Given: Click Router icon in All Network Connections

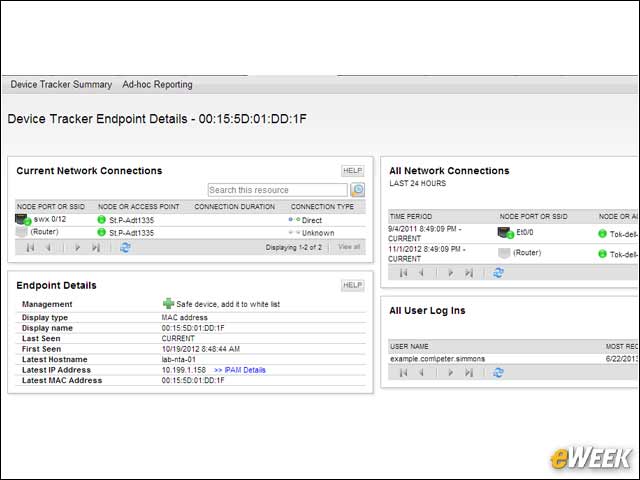Looking at the screenshot, I should coord(504,253).
